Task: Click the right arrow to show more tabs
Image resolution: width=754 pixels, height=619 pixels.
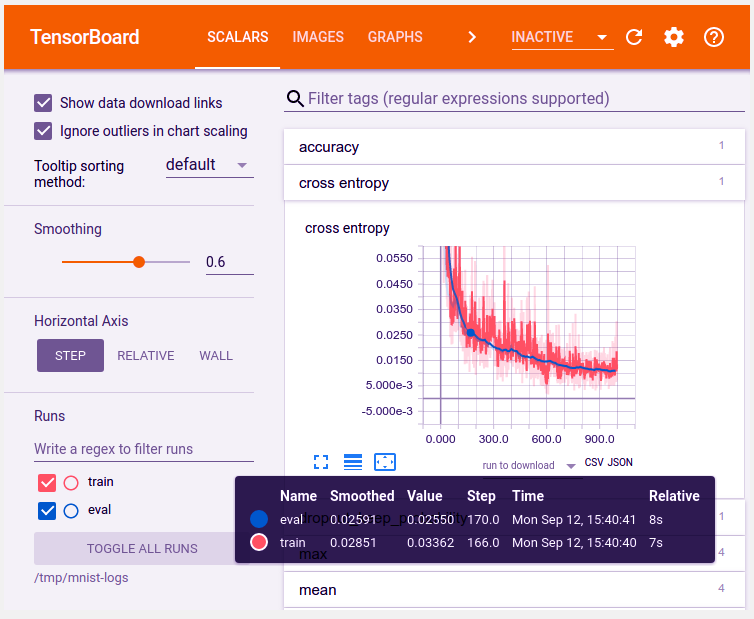Action: click(472, 37)
